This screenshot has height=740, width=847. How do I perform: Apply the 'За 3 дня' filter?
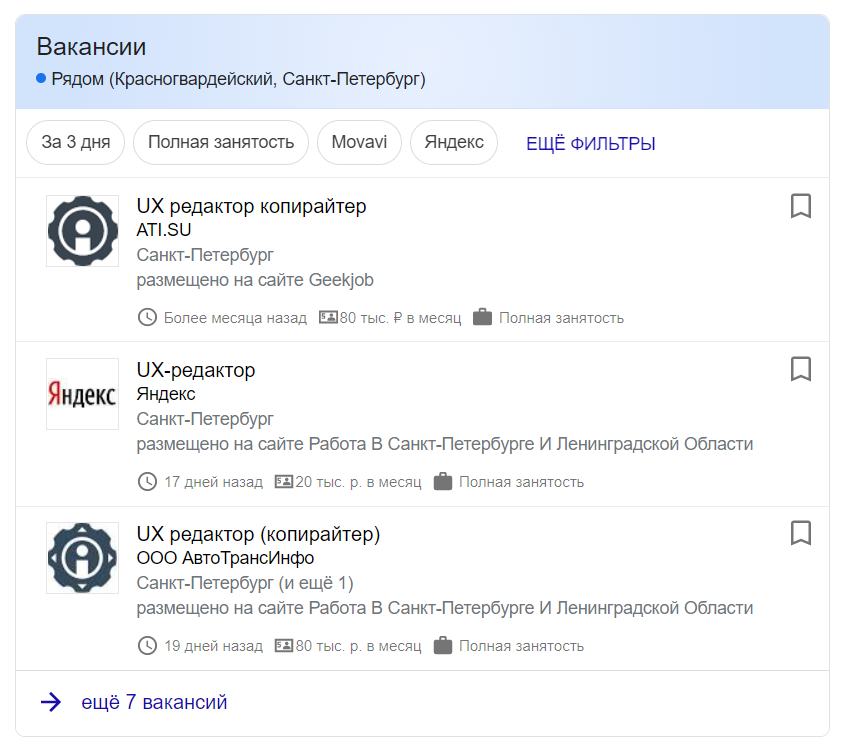pos(76,142)
